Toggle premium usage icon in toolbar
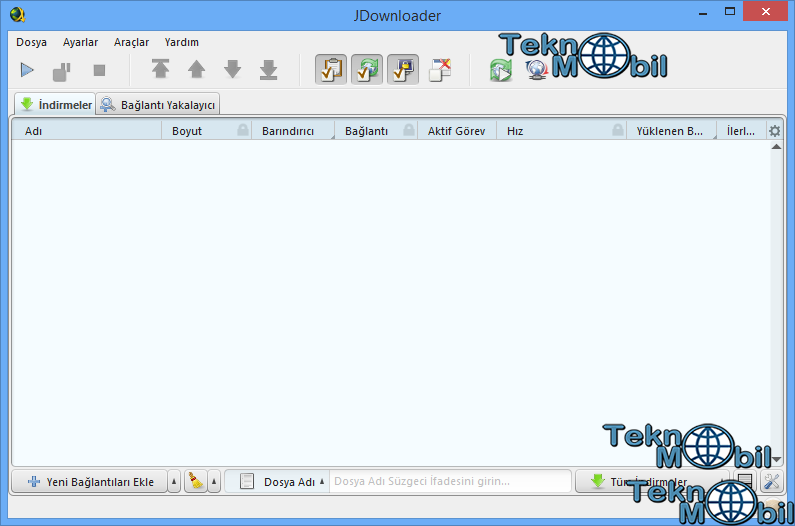 point(403,69)
